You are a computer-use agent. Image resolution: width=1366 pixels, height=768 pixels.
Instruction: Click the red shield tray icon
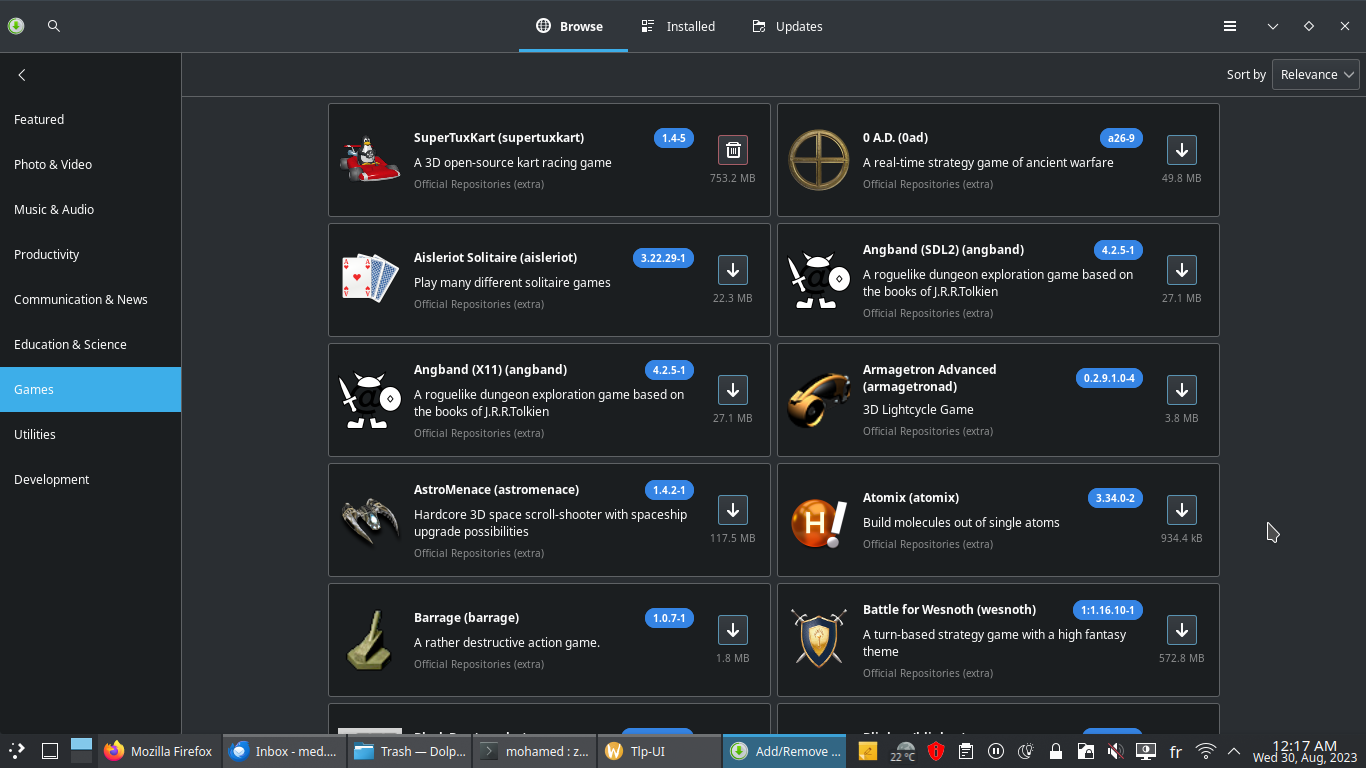point(936,751)
